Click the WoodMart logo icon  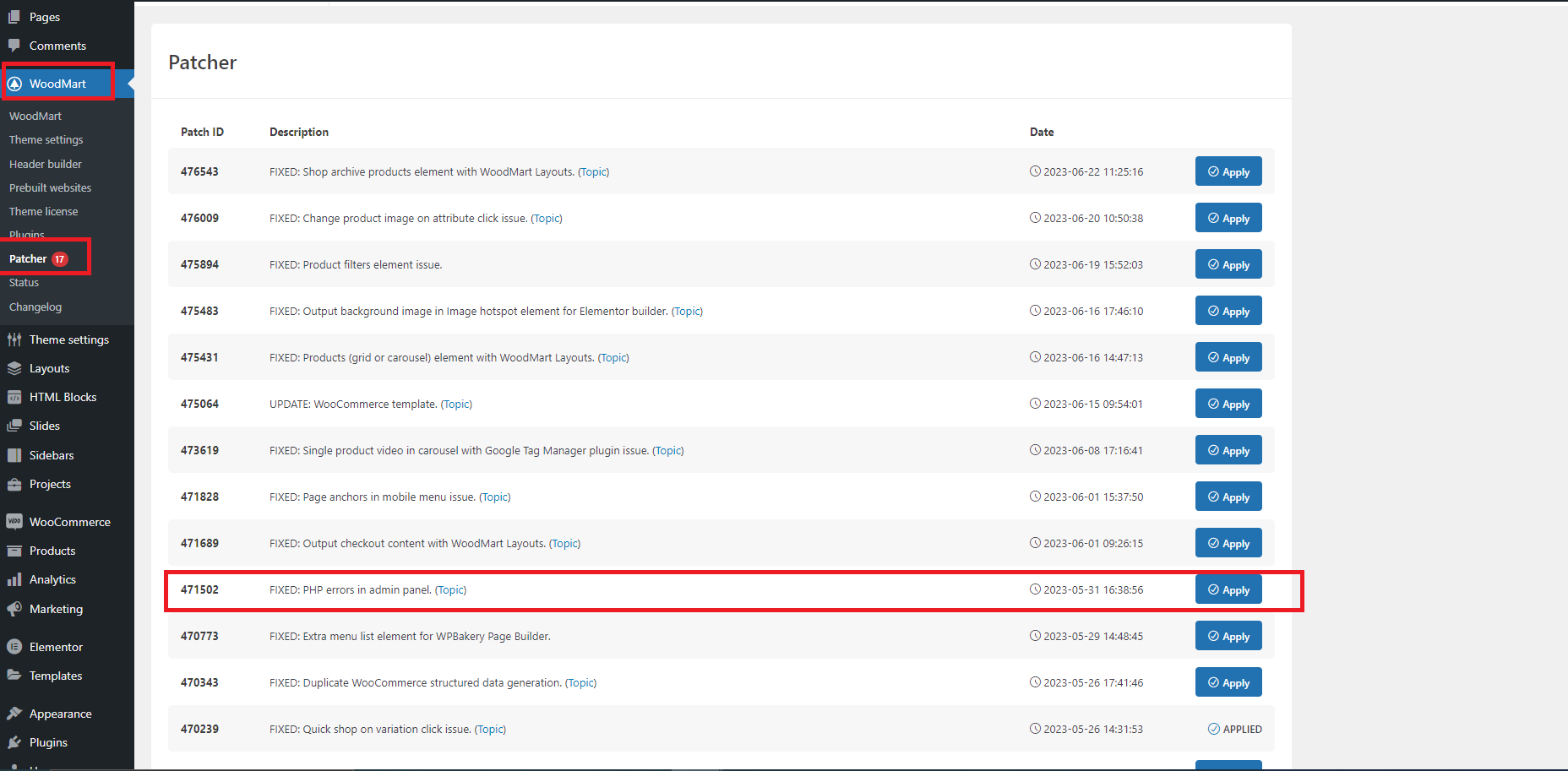[14, 84]
